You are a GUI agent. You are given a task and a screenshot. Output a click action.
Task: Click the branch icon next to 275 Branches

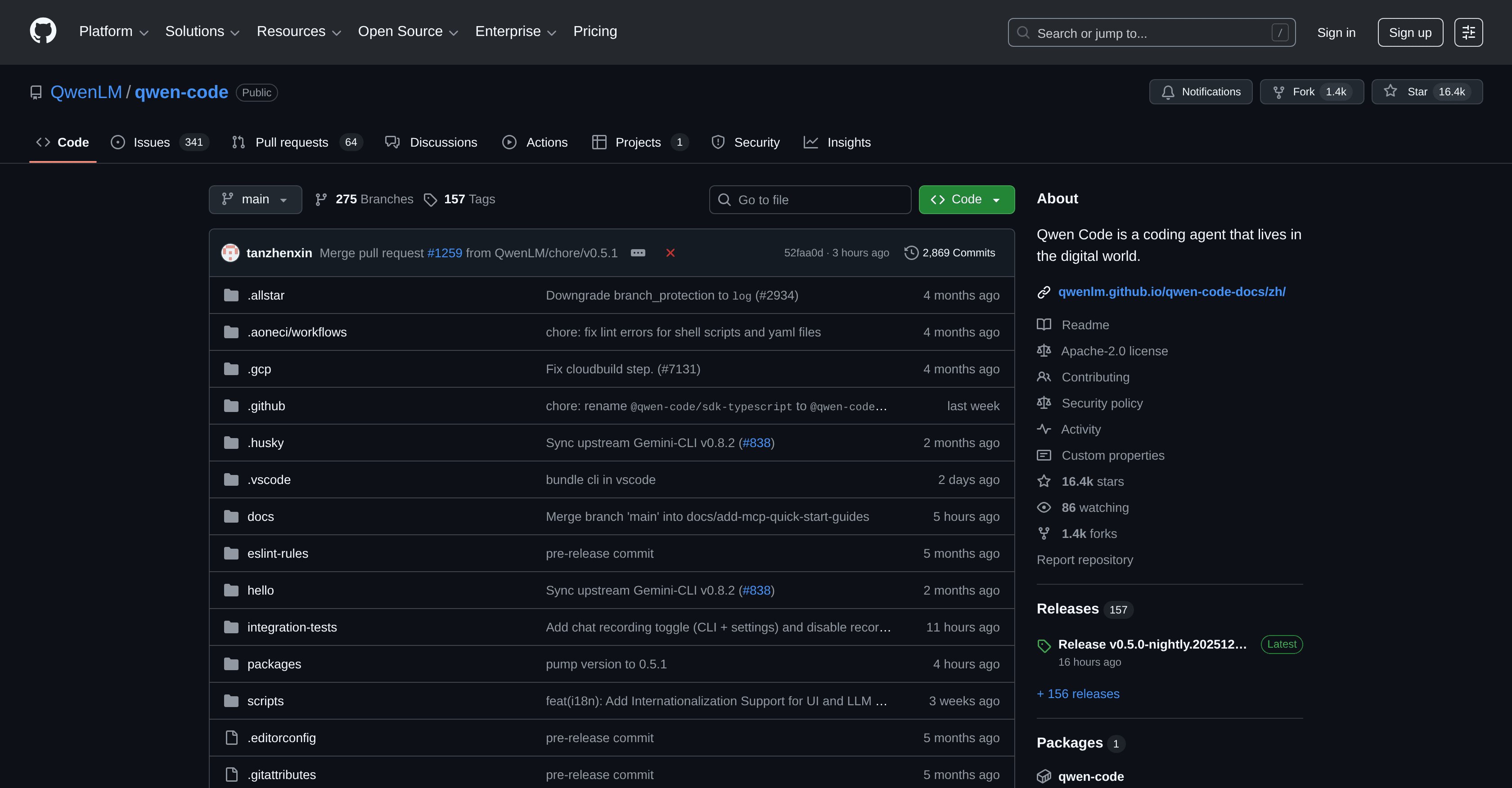320,199
